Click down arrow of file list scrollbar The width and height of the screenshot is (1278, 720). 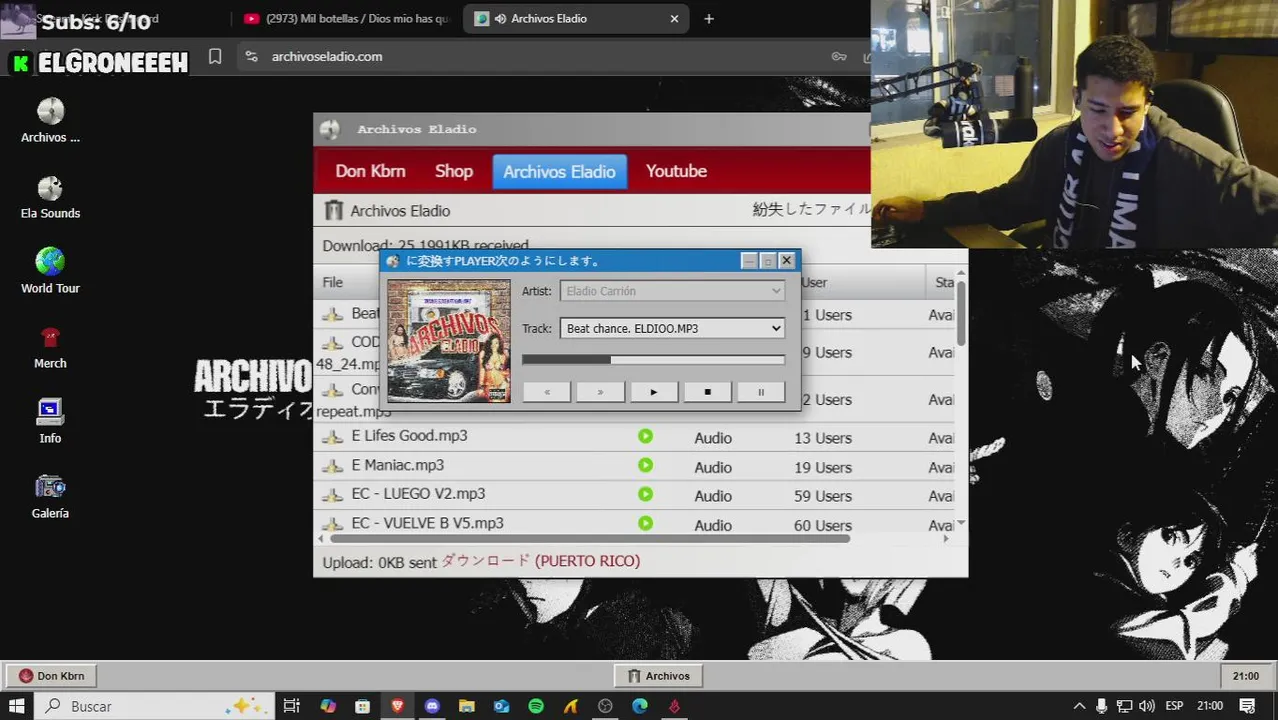[961, 523]
